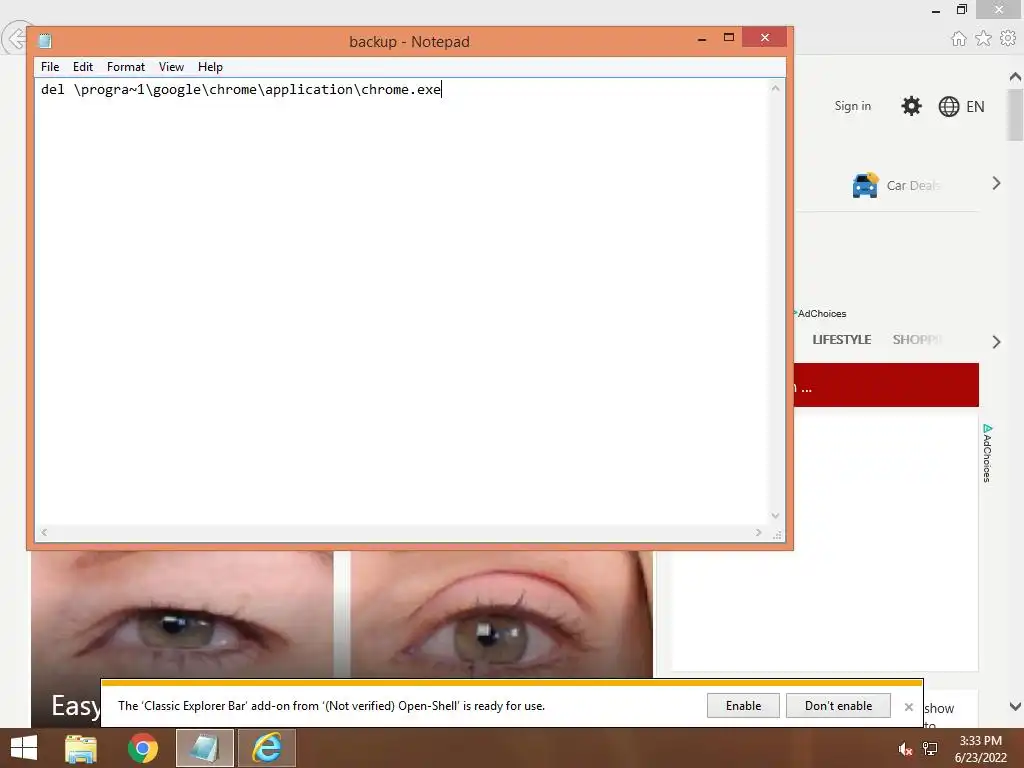This screenshot has width=1024, height=768.
Task: Click the left eye article thumbnail
Action: coord(182,614)
